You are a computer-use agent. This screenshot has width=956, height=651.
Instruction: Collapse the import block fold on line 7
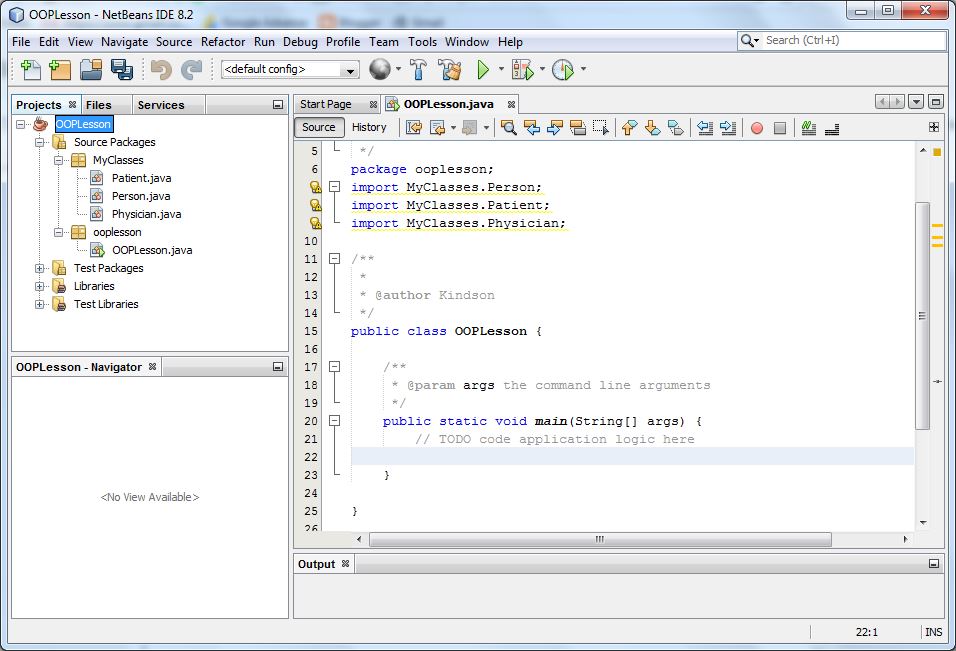point(334,187)
